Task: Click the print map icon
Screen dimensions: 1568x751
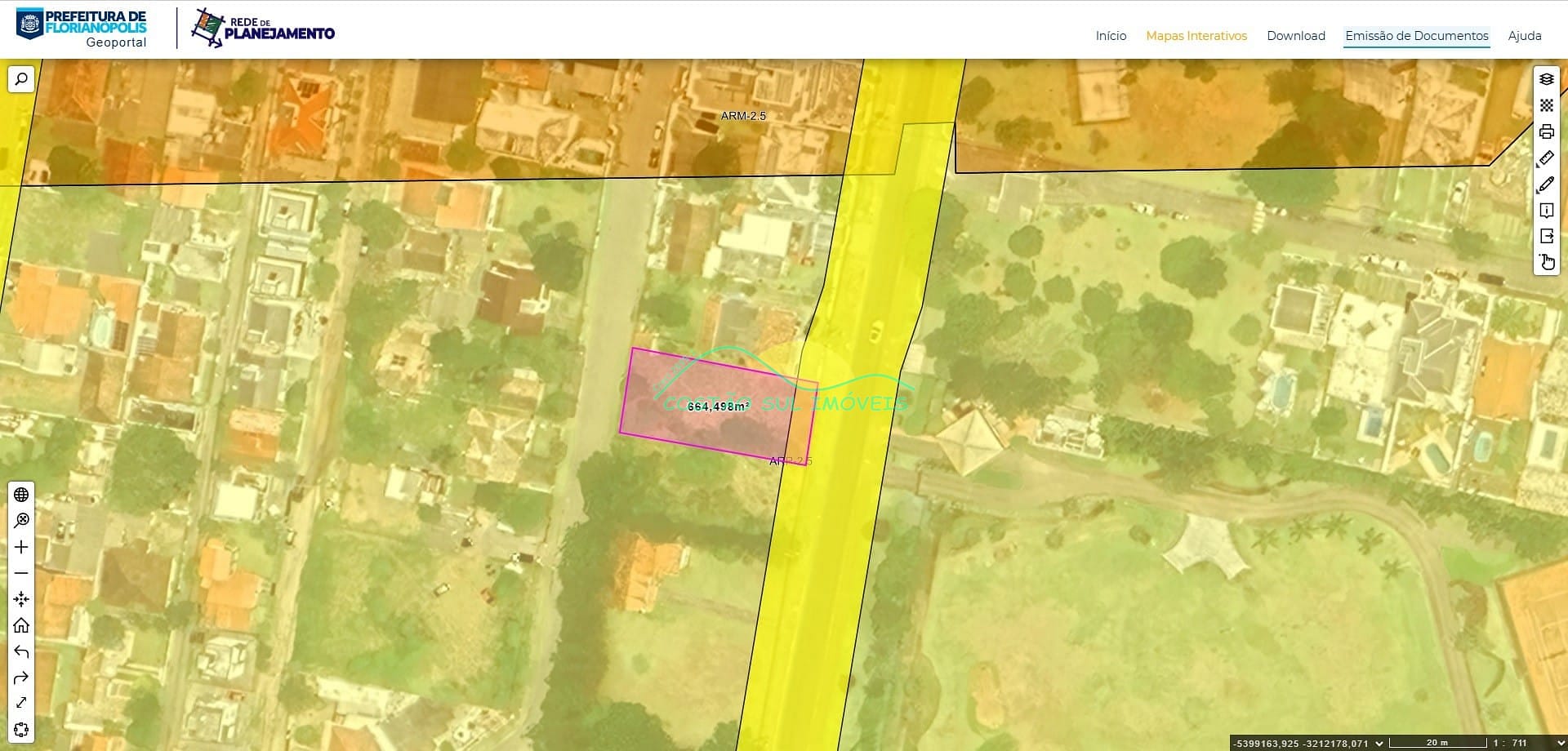Action: tap(1546, 131)
